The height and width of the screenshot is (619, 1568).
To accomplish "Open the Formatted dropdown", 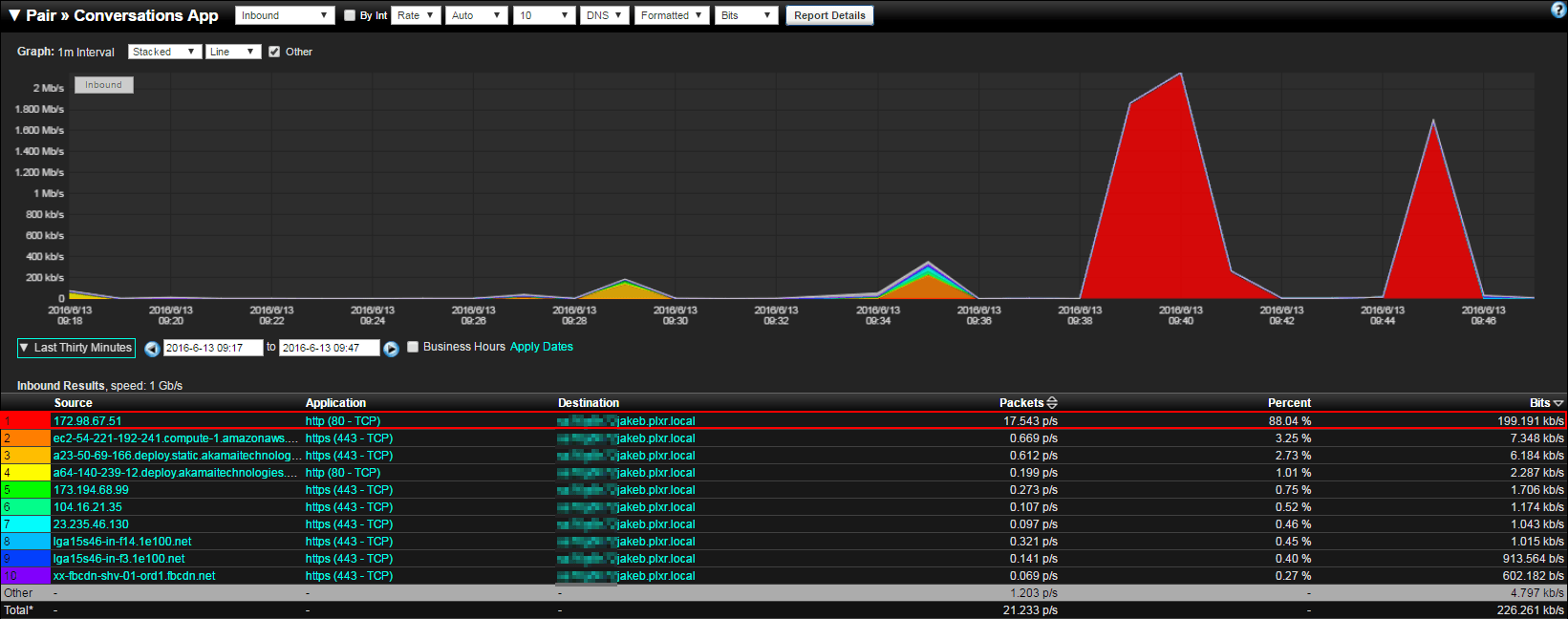I will 672,15.
